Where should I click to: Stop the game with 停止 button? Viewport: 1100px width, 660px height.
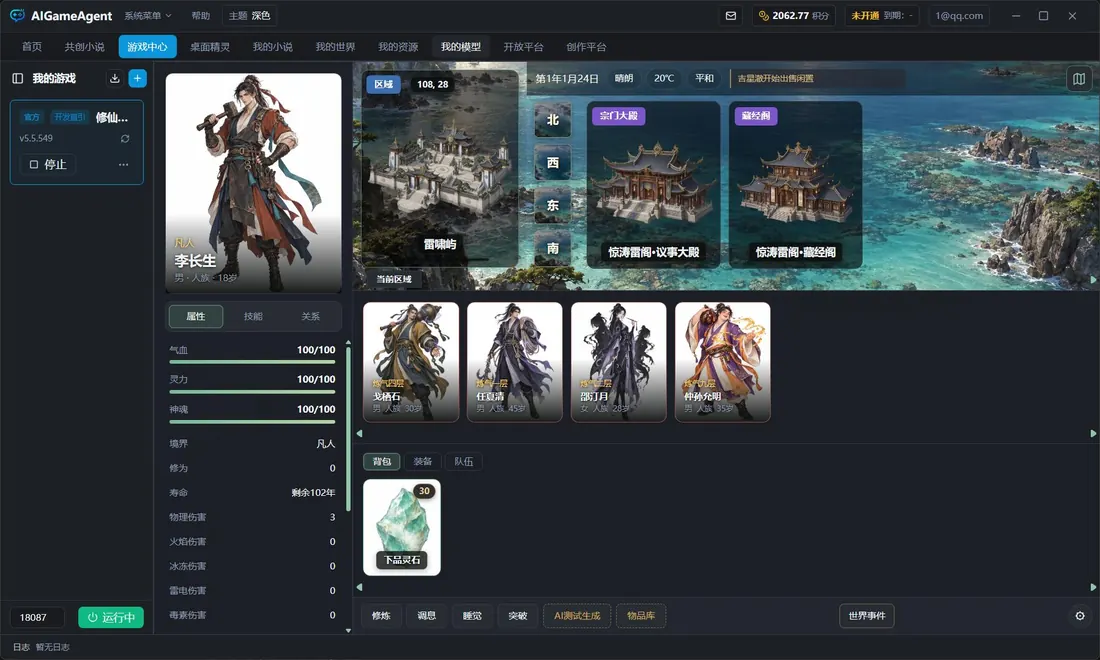48,164
